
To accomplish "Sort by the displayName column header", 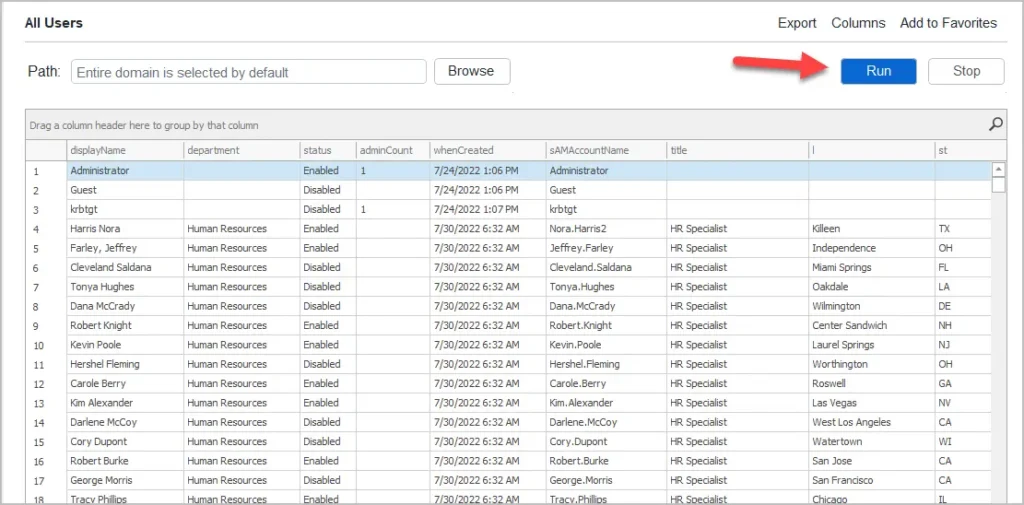I will point(125,150).
